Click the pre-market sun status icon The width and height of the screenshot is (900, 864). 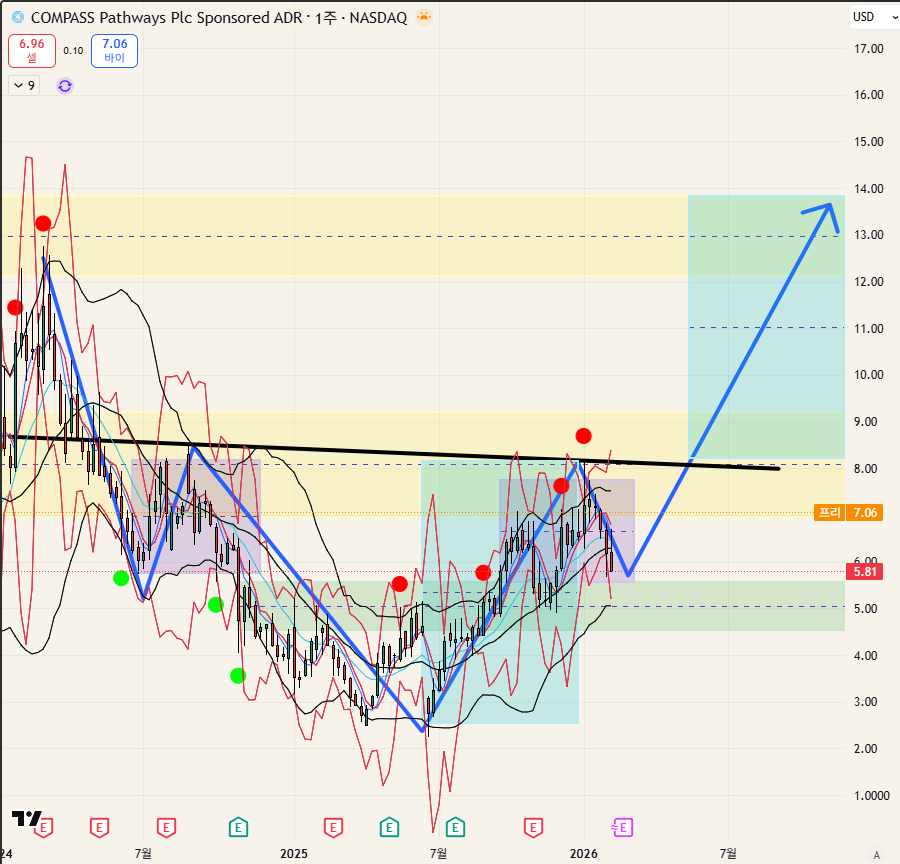[x=424, y=17]
